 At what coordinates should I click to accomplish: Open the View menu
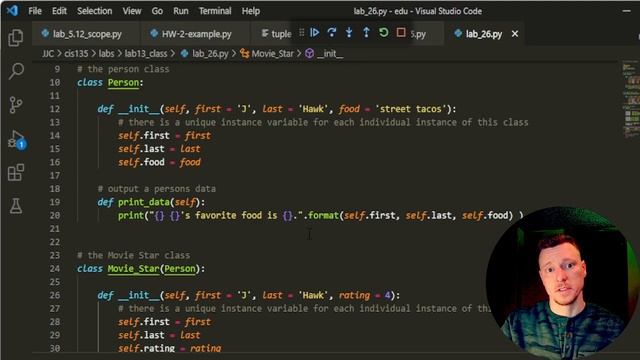point(132,11)
